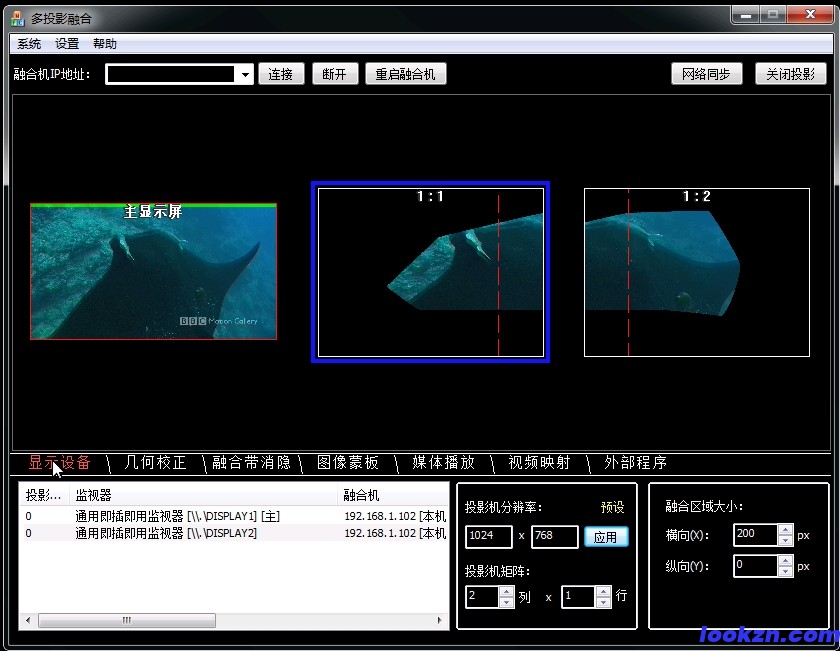Decrease 横向(X) blend size with down arrow
Screen dimensions: 840x651
coord(785,541)
